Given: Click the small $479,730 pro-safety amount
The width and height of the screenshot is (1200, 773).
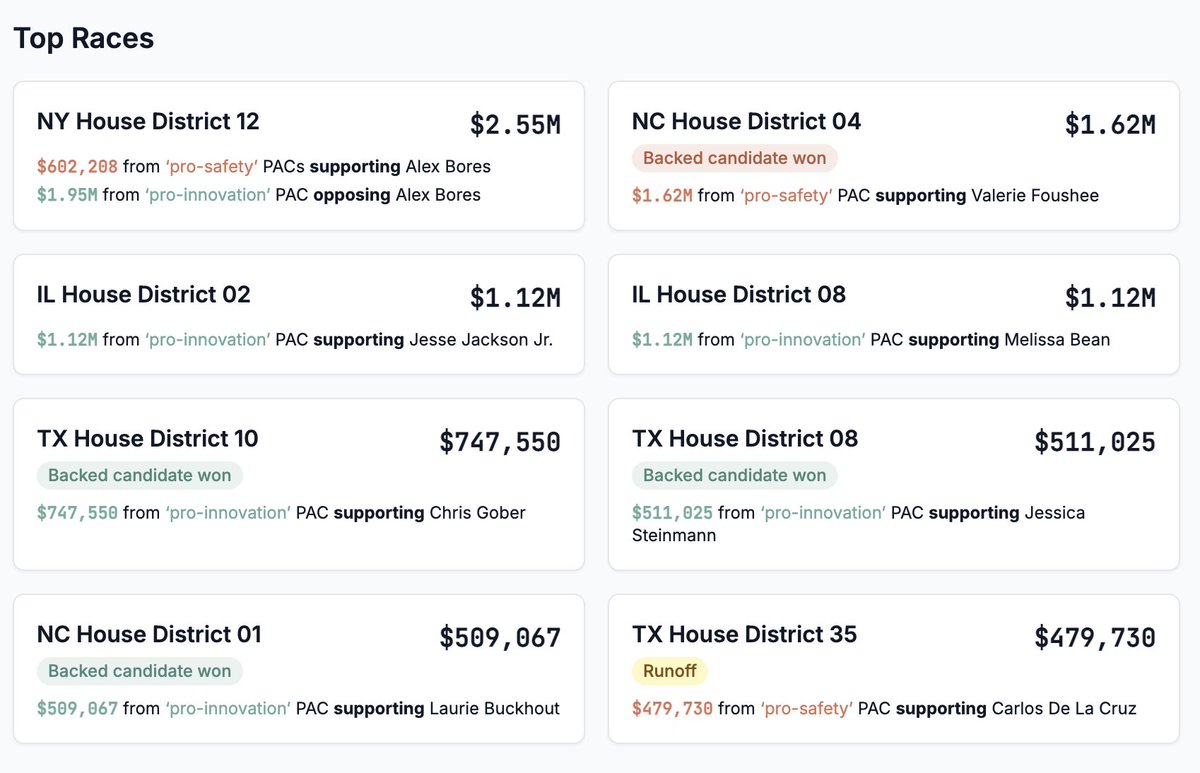Looking at the screenshot, I should [x=672, y=709].
